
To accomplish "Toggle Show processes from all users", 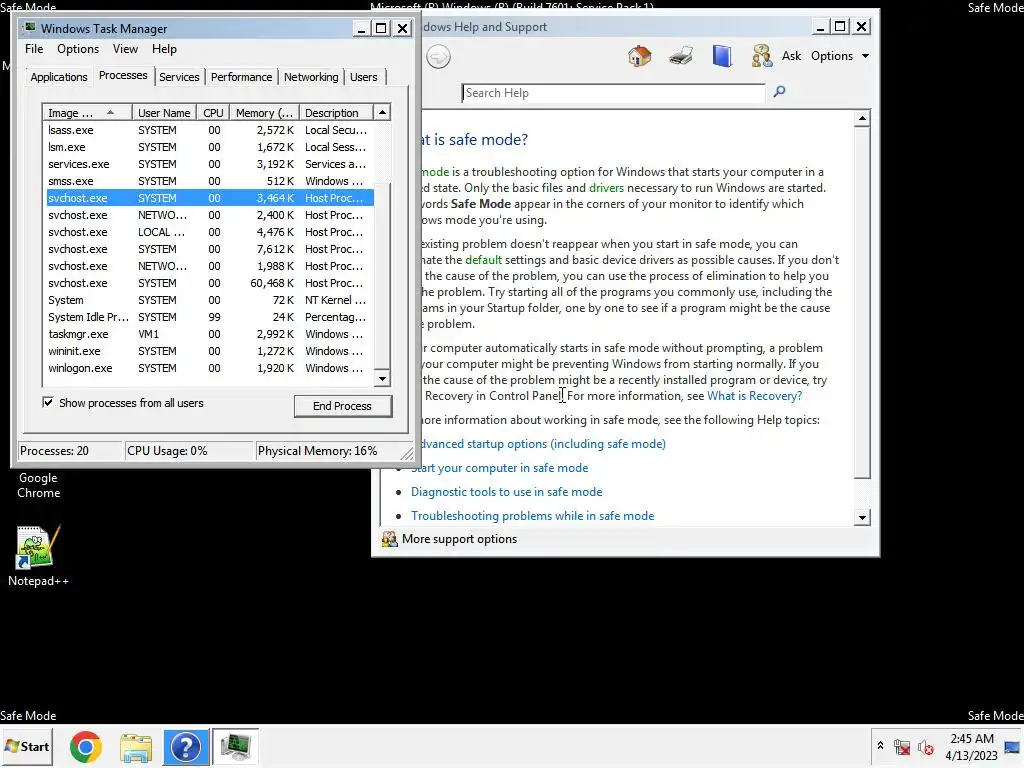I will tap(48, 402).
